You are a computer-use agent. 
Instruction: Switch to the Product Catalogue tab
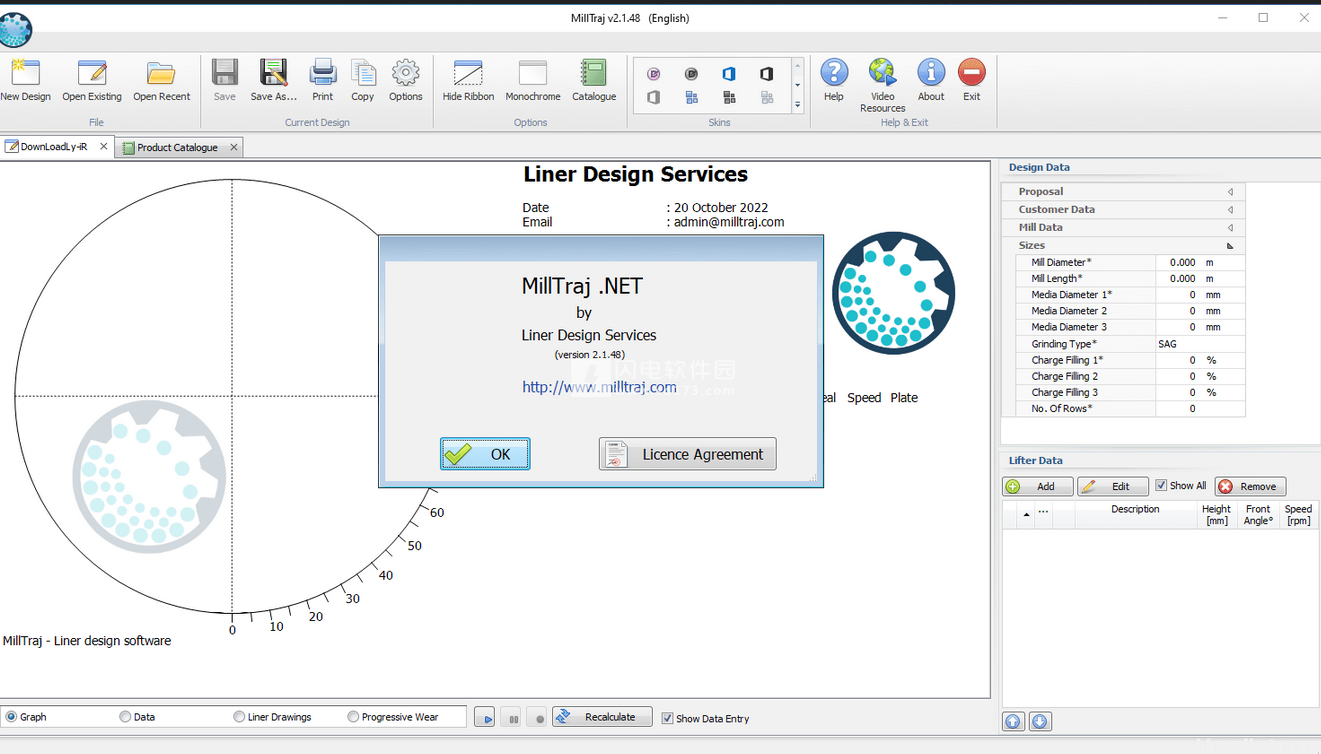[177, 148]
